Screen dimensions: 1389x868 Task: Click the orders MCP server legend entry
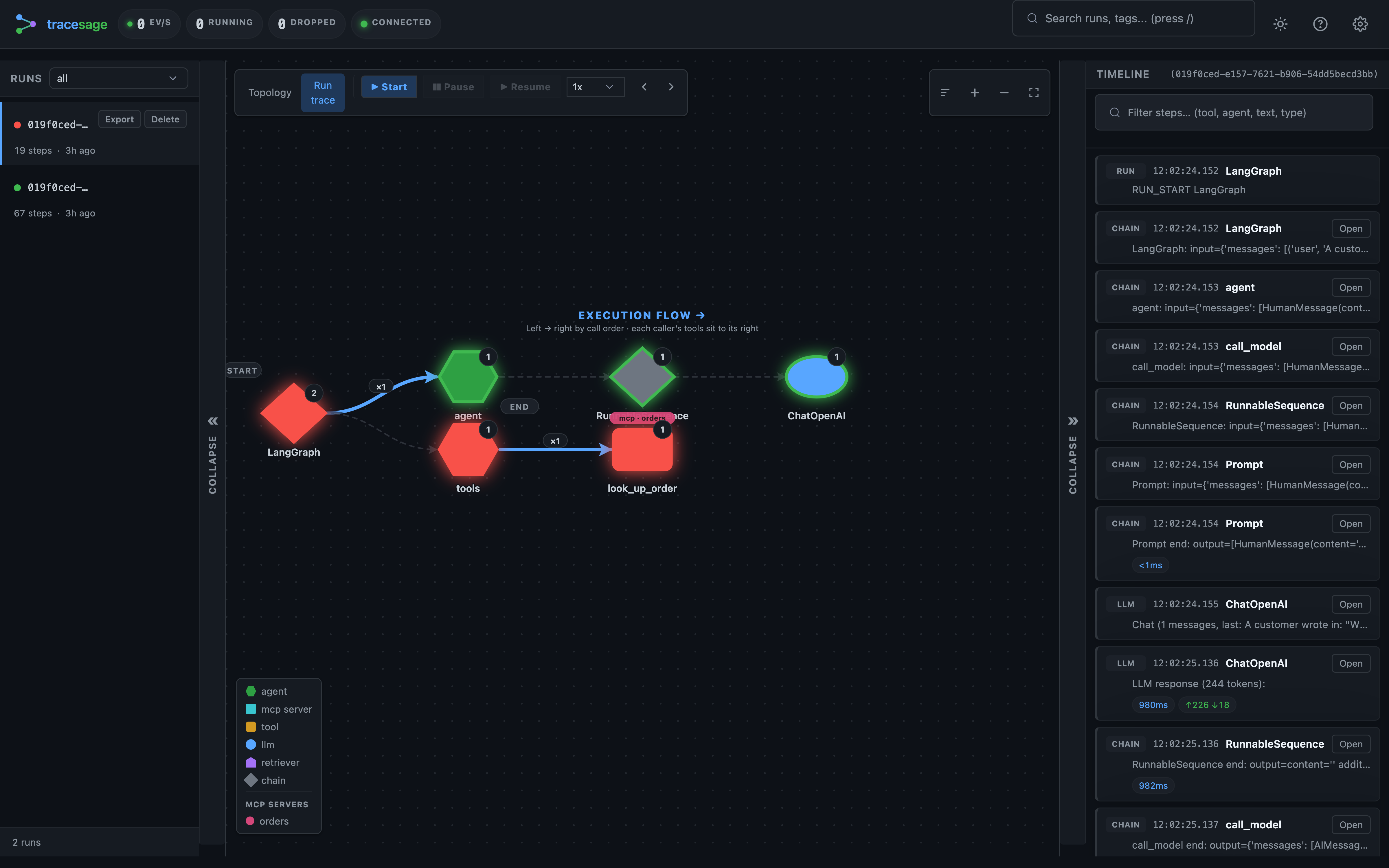[267, 821]
